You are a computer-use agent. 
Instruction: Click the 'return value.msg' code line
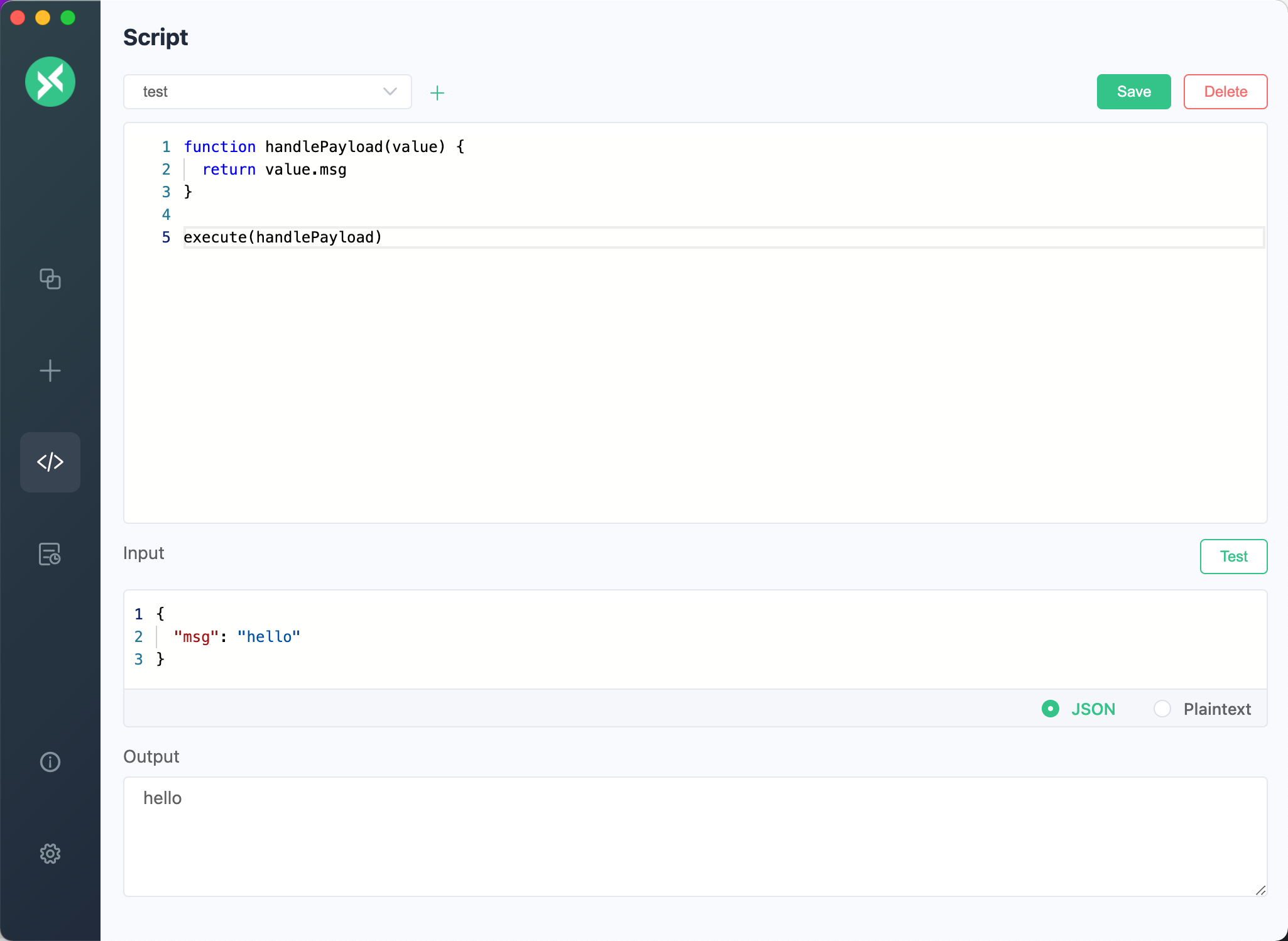click(x=275, y=170)
